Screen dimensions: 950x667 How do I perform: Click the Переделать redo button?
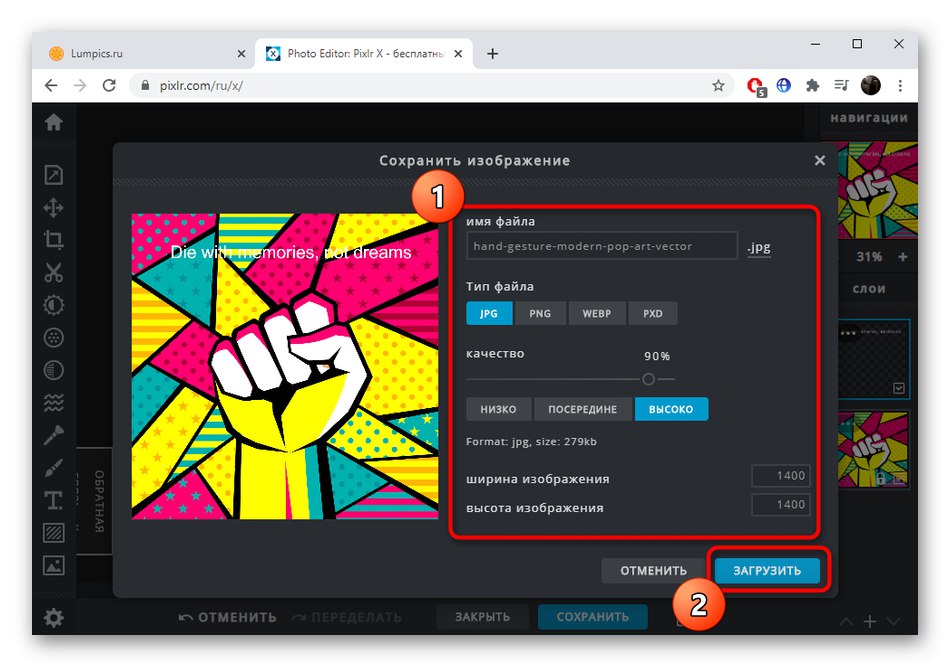pos(347,617)
